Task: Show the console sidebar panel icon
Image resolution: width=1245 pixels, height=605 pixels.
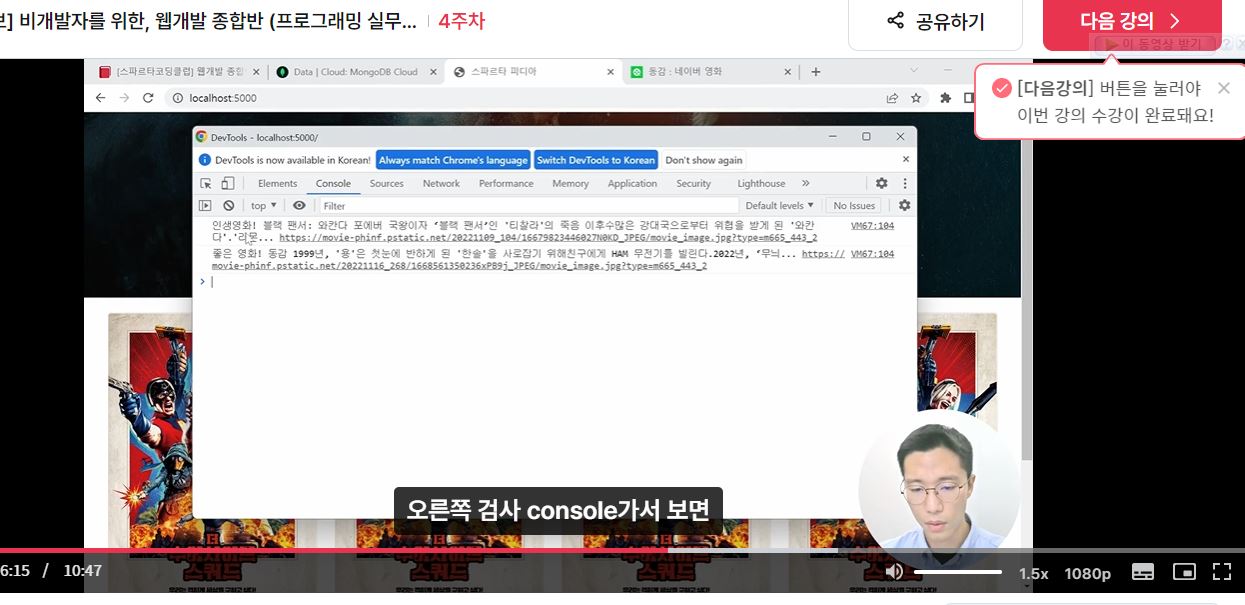Action: coord(205,205)
